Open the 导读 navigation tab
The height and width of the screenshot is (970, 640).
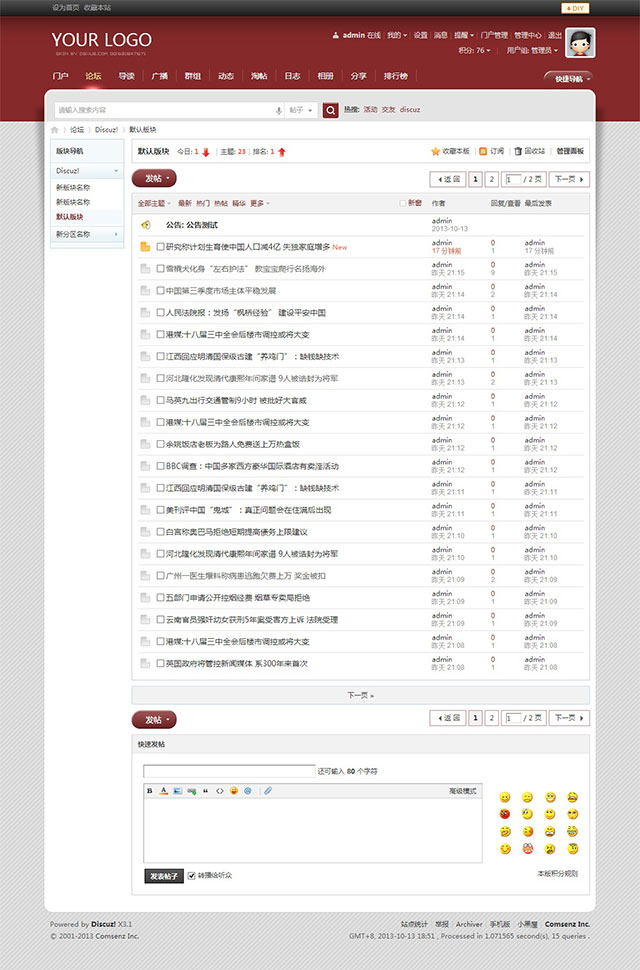pos(126,76)
